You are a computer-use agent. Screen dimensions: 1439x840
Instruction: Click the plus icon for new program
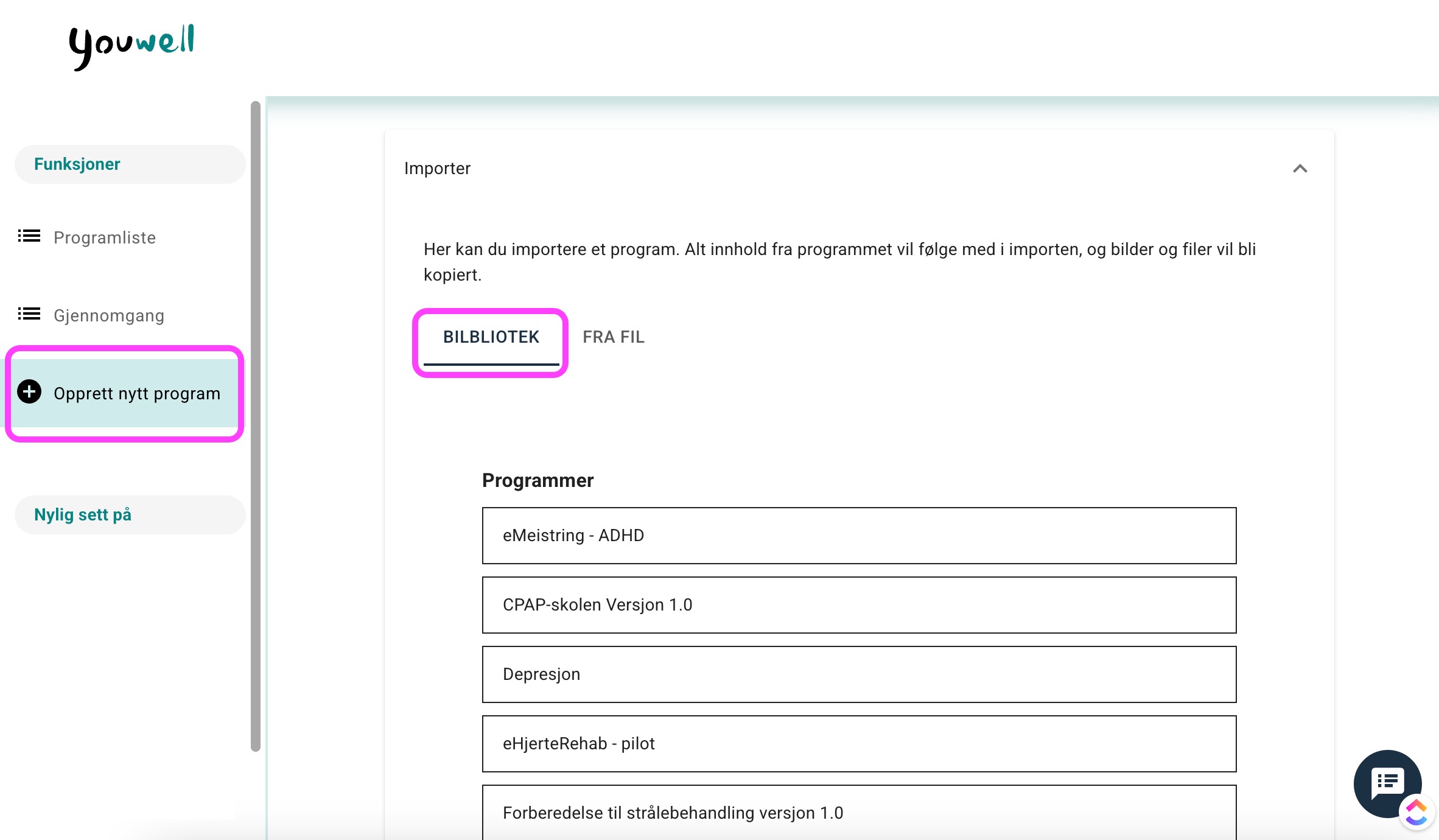pyautogui.click(x=29, y=392)
